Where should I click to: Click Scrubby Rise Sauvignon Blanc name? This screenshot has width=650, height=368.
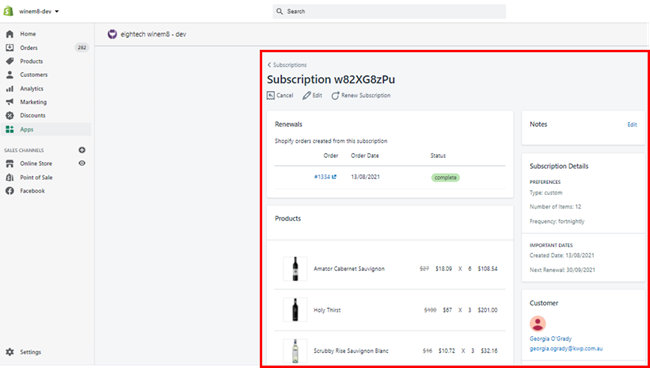click(x=351, y=351)
